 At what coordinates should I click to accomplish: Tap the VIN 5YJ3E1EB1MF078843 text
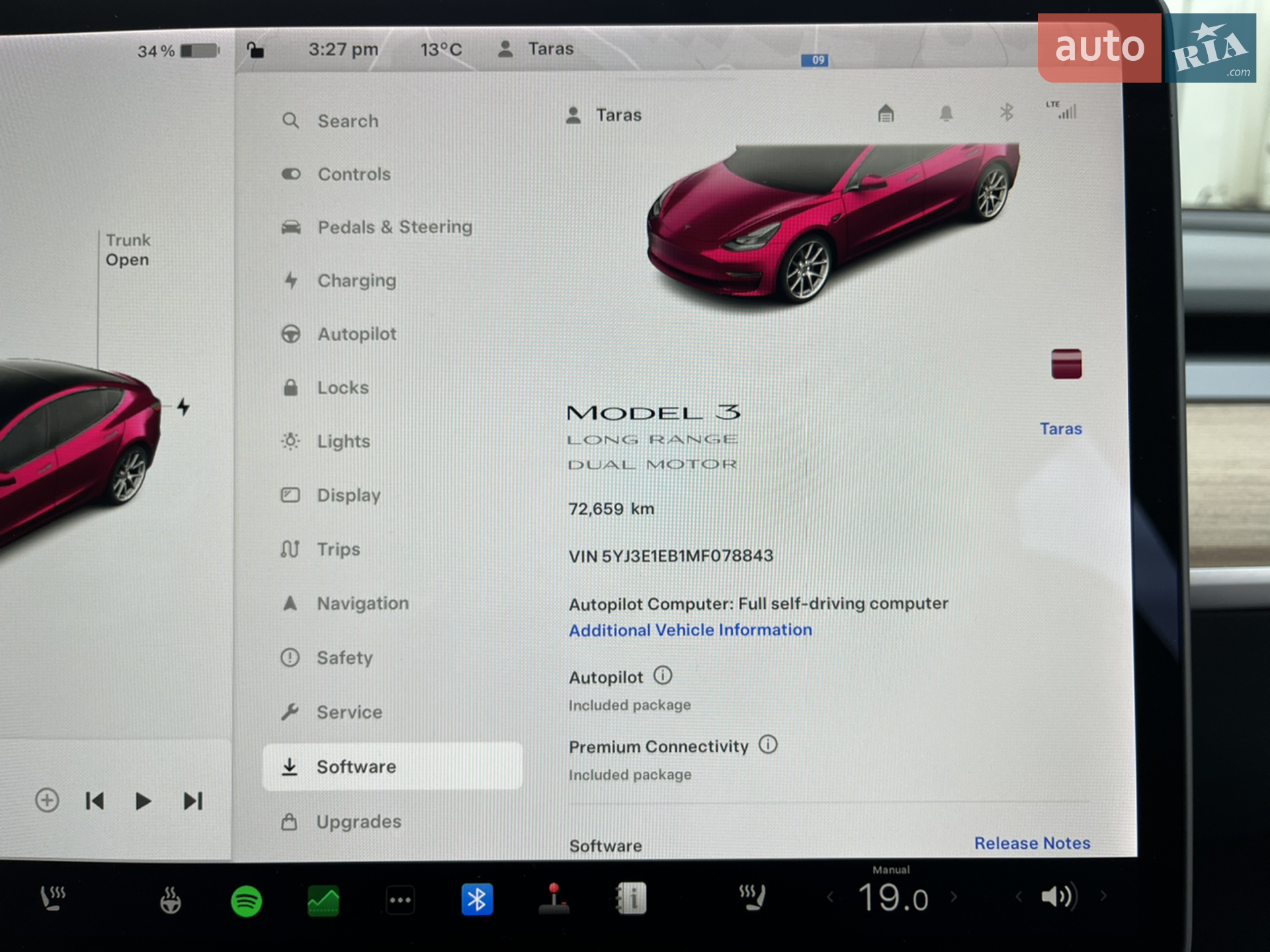click(671, 556)
